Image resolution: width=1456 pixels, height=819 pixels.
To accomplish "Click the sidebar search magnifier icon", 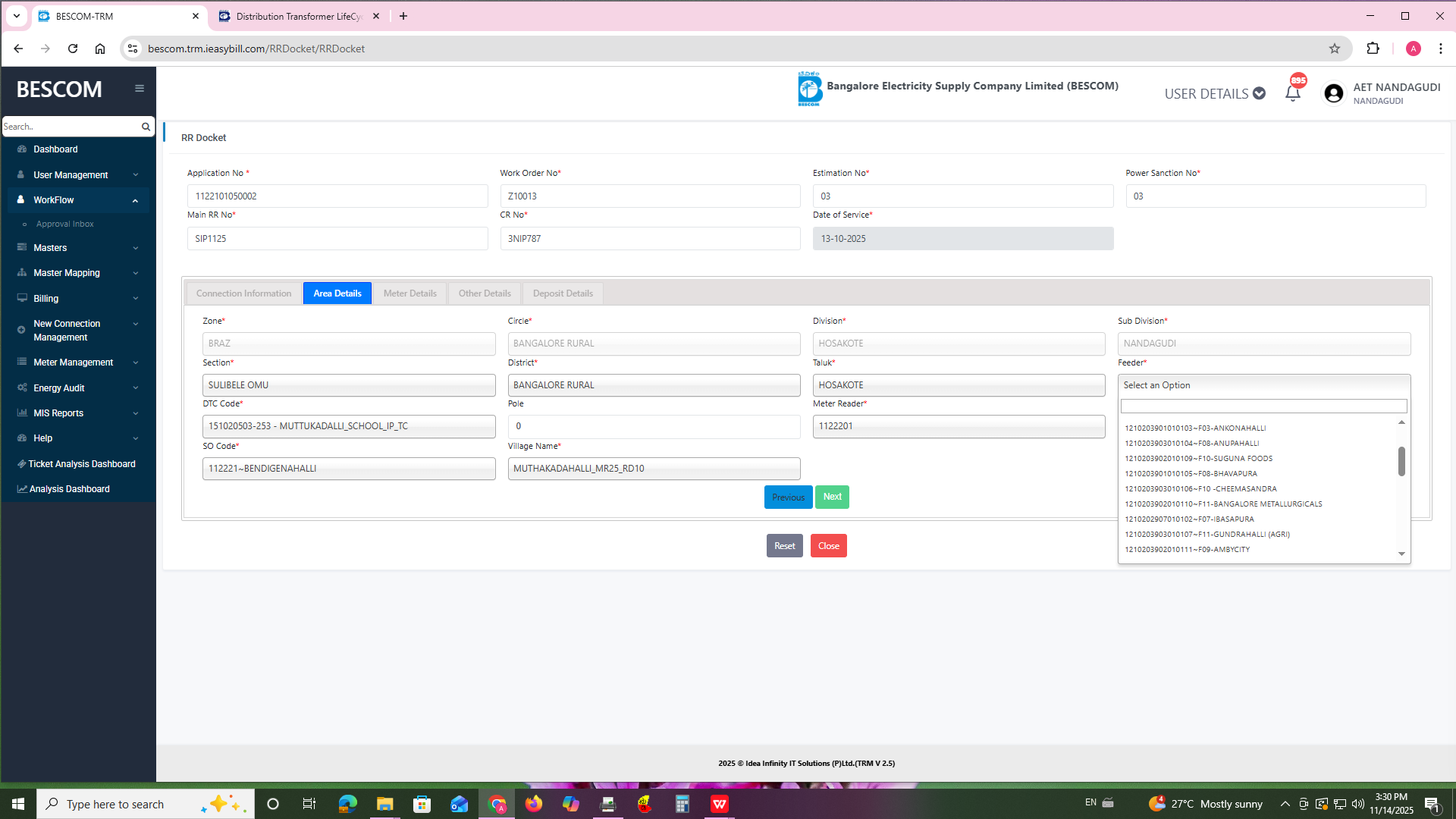I will pyautogui.click(x=146, y=127).
